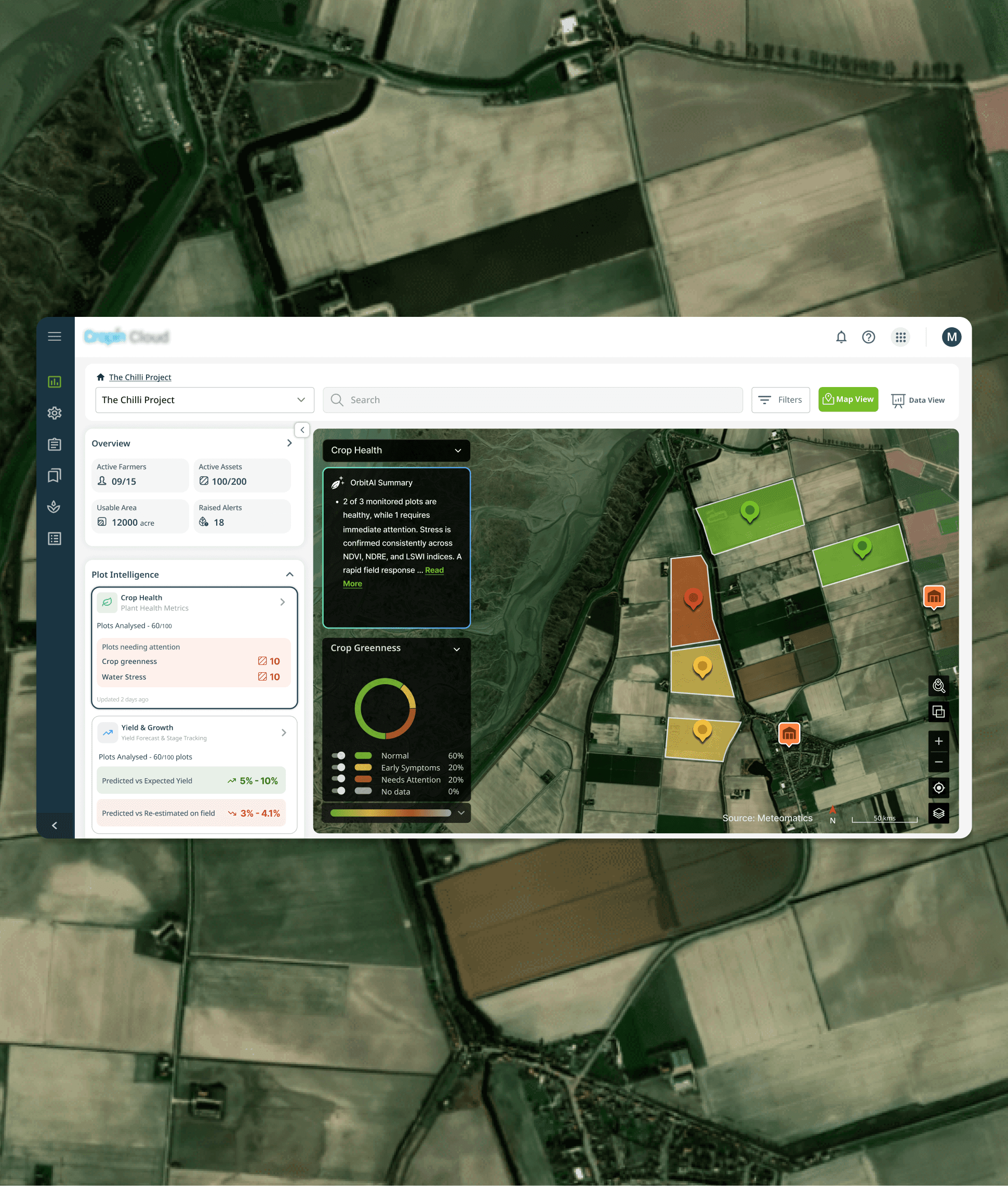This screenshot has width=1008, height=1186.
Task: Click the Usable Area 12000 acre card
Action: click(140, 516)
